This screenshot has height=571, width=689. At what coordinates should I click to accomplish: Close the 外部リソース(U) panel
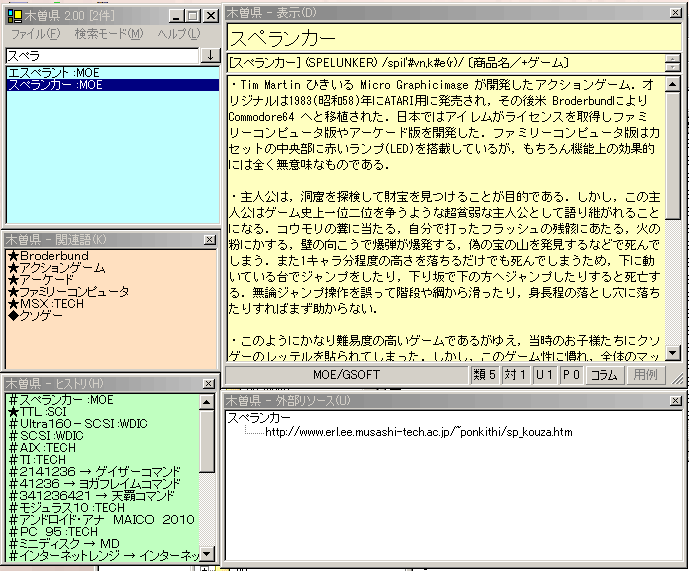[675, 400]
